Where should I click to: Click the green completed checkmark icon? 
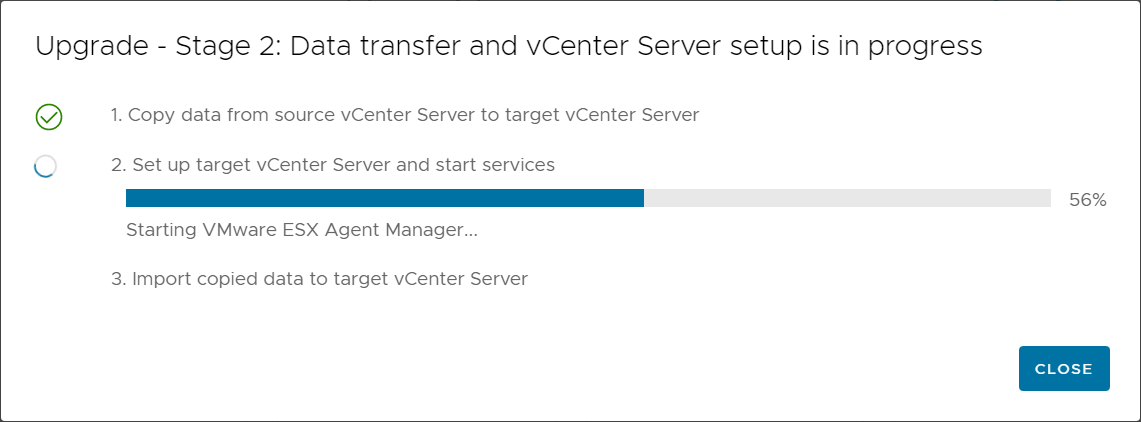pos(49,116)
